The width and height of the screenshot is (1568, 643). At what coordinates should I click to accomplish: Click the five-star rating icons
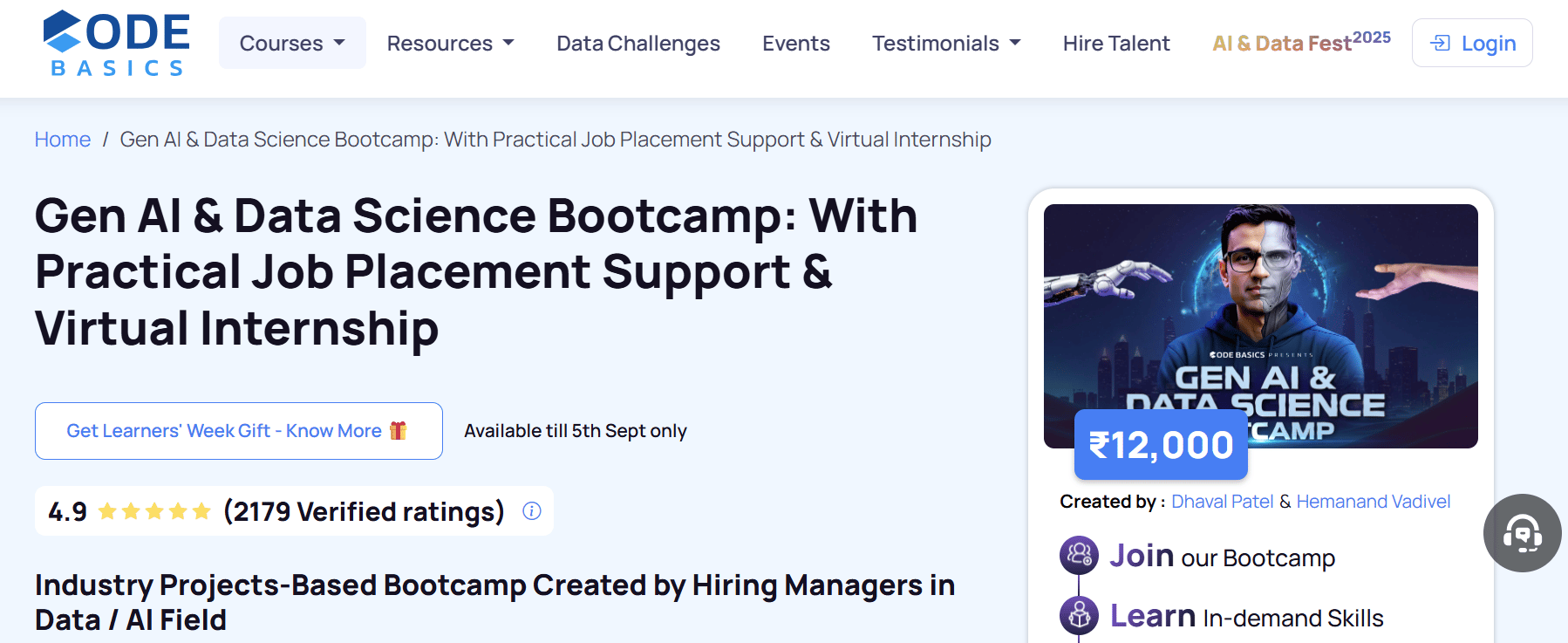click(154, 511)
